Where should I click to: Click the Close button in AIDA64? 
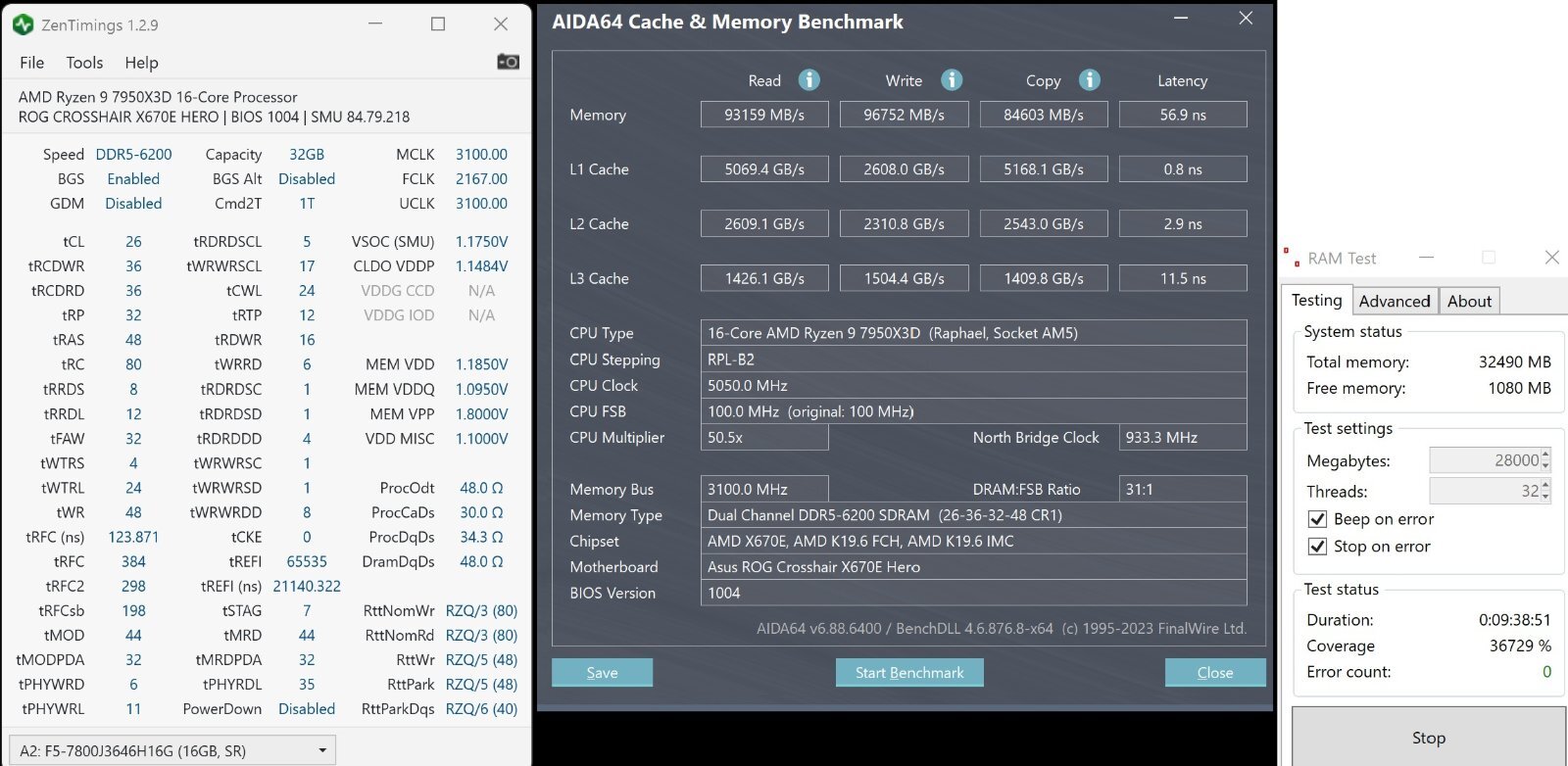[x=1215, y=672]
